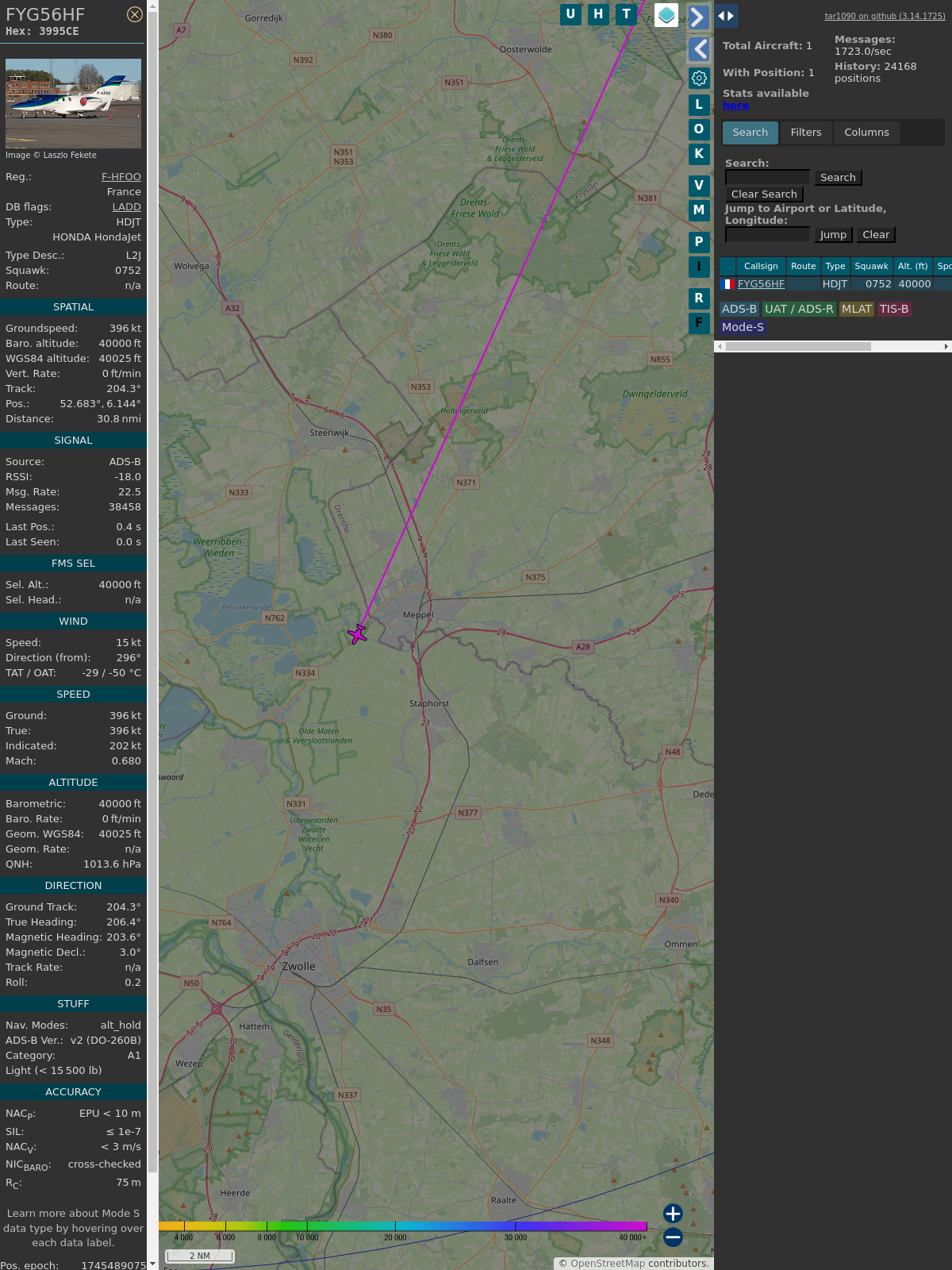The image size is (952, 1270).
Task: Click the SPATIAL section header
Action: coord(73,307)
